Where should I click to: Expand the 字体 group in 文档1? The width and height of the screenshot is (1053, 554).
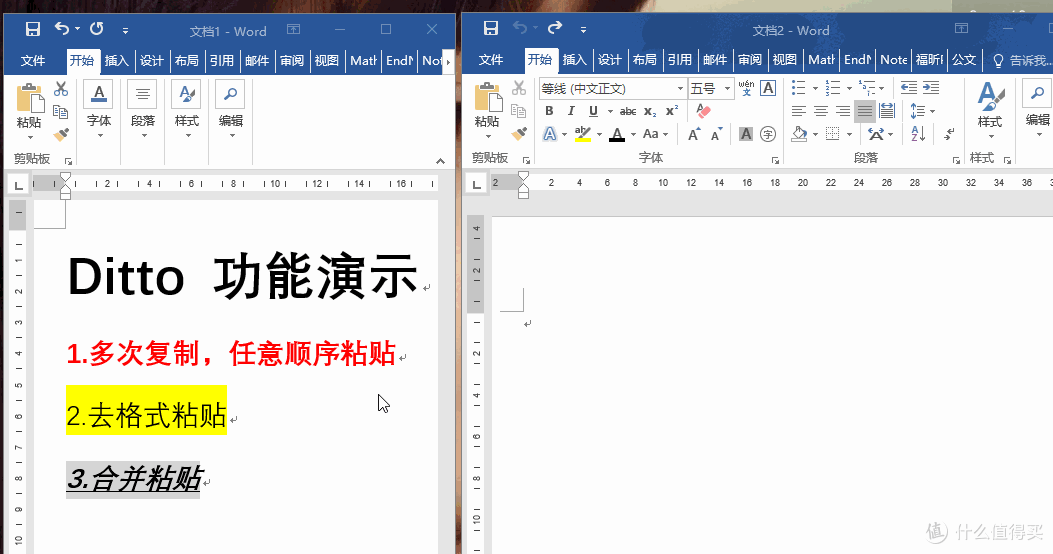[99, 111]
